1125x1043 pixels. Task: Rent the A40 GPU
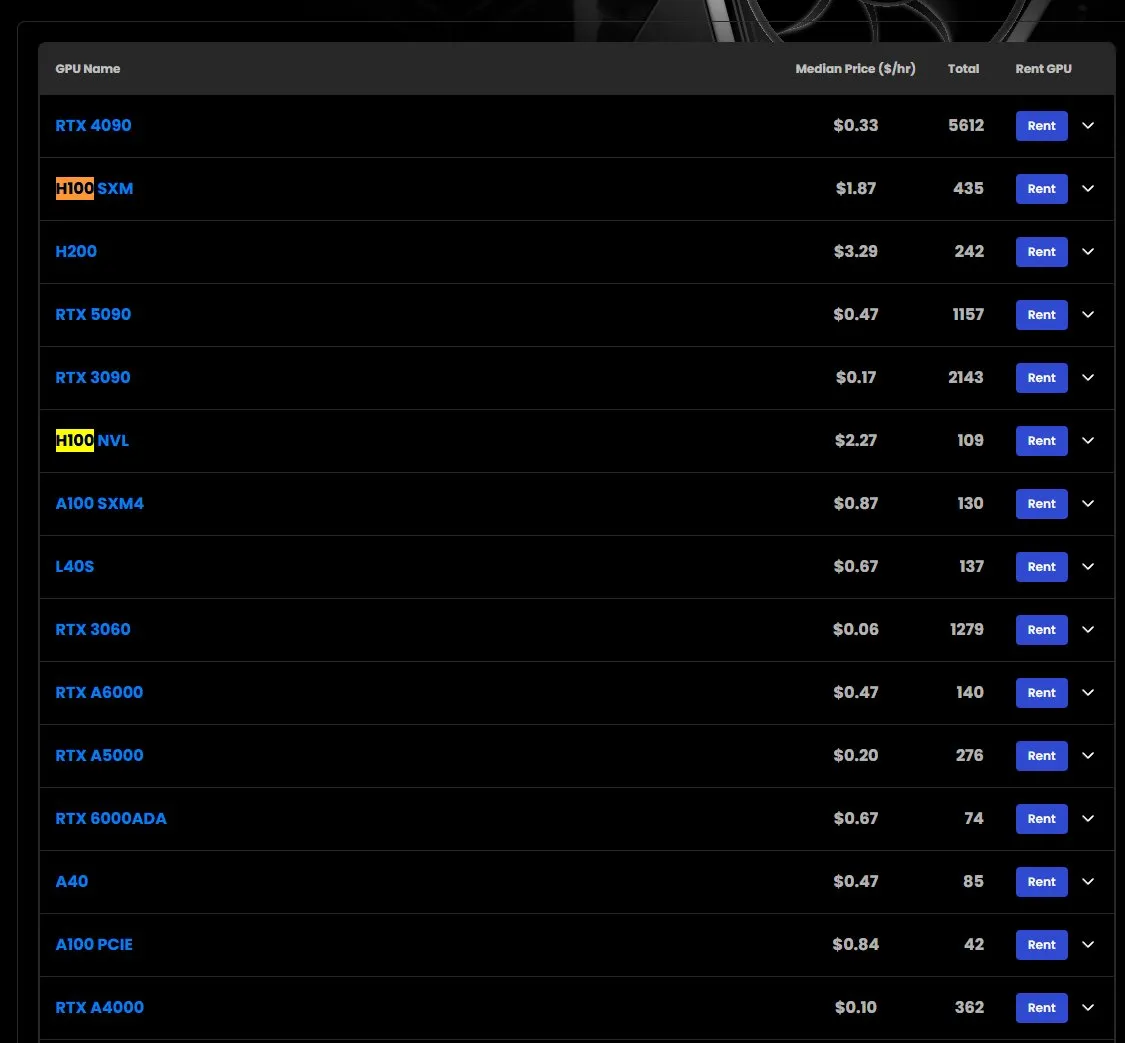pyautogui.click(x=1041, y=882)
